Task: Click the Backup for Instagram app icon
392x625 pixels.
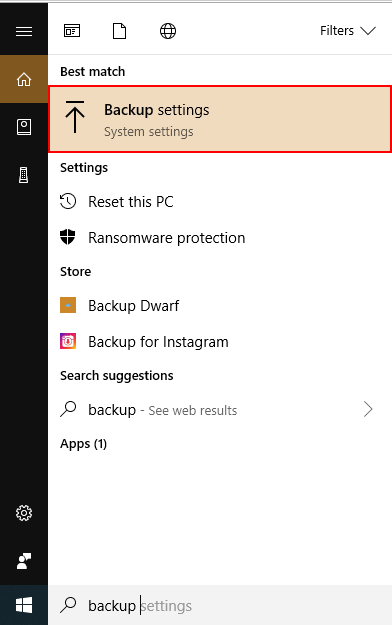Action: [x=68, y=341]
